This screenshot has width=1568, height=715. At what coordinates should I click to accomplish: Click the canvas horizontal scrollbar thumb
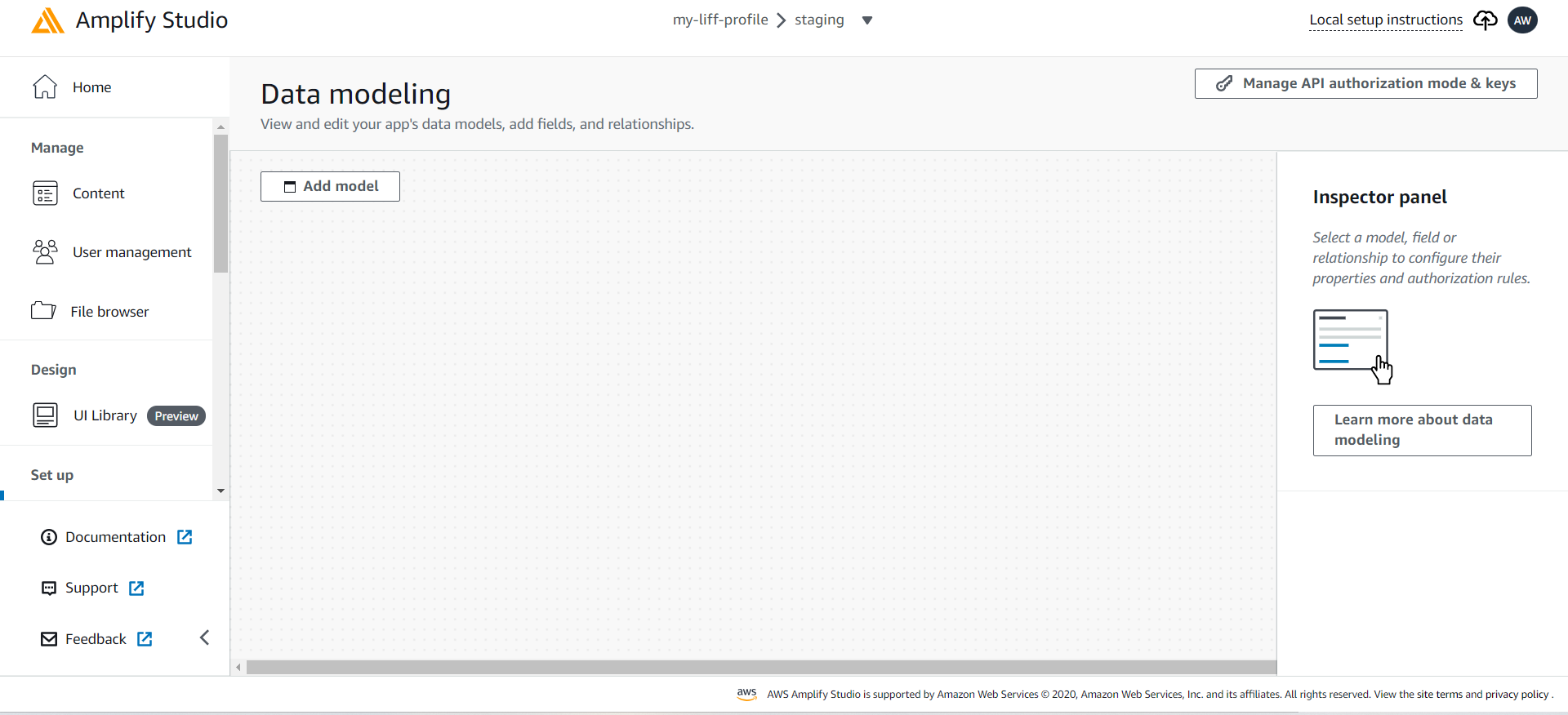point(761,668)
